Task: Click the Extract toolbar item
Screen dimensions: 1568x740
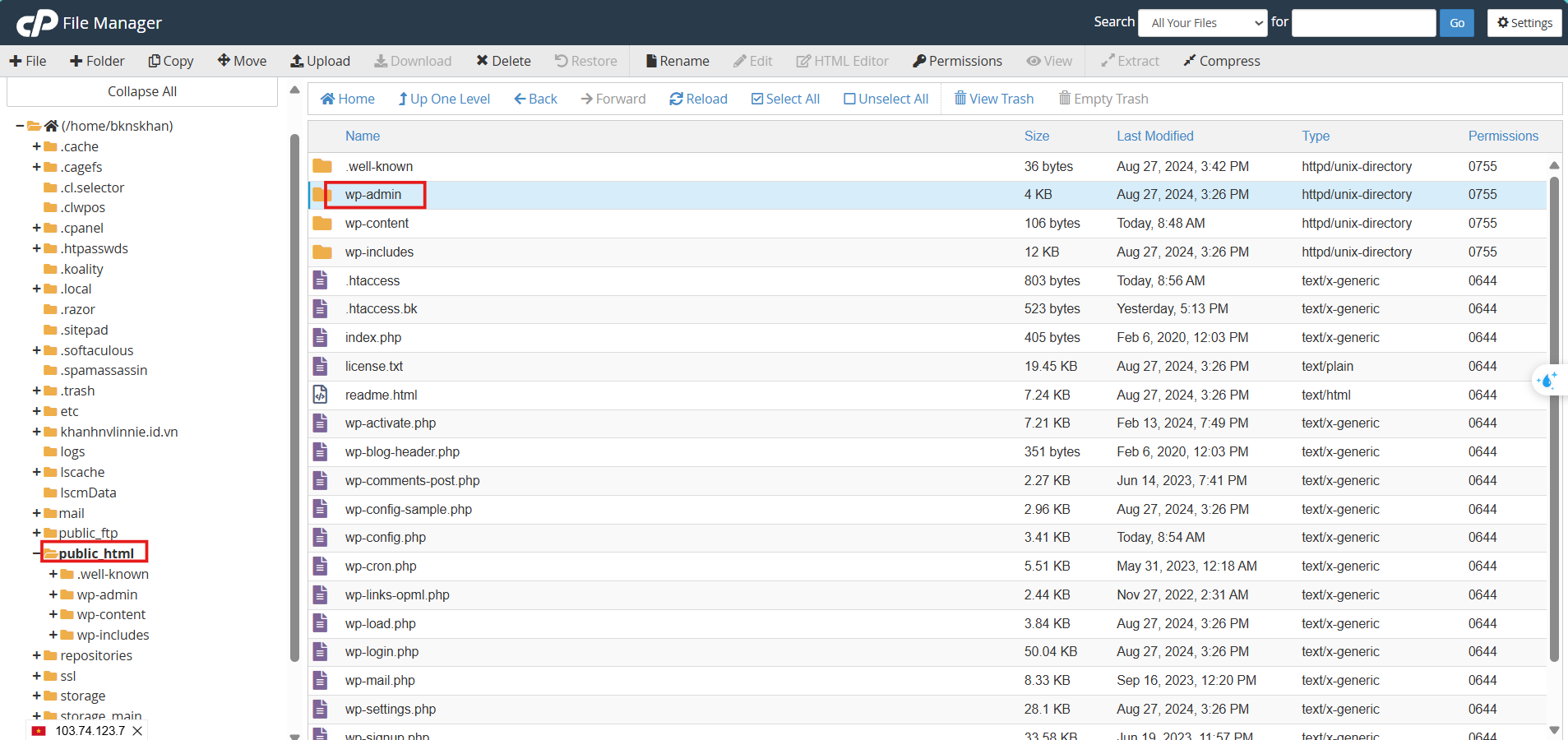Action: tap(1131, 61)
